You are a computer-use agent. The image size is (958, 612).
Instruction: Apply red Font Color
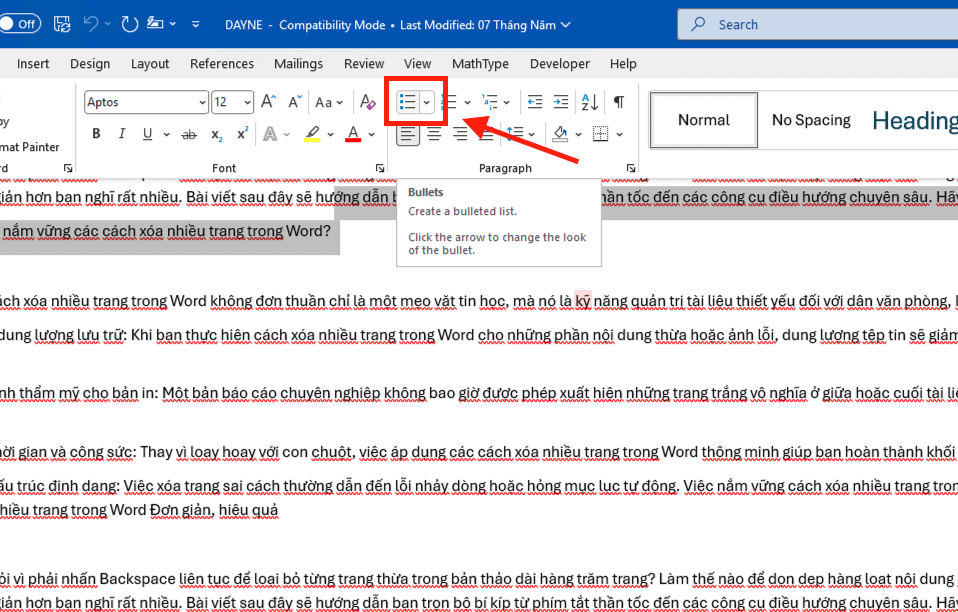click(353, 134)
